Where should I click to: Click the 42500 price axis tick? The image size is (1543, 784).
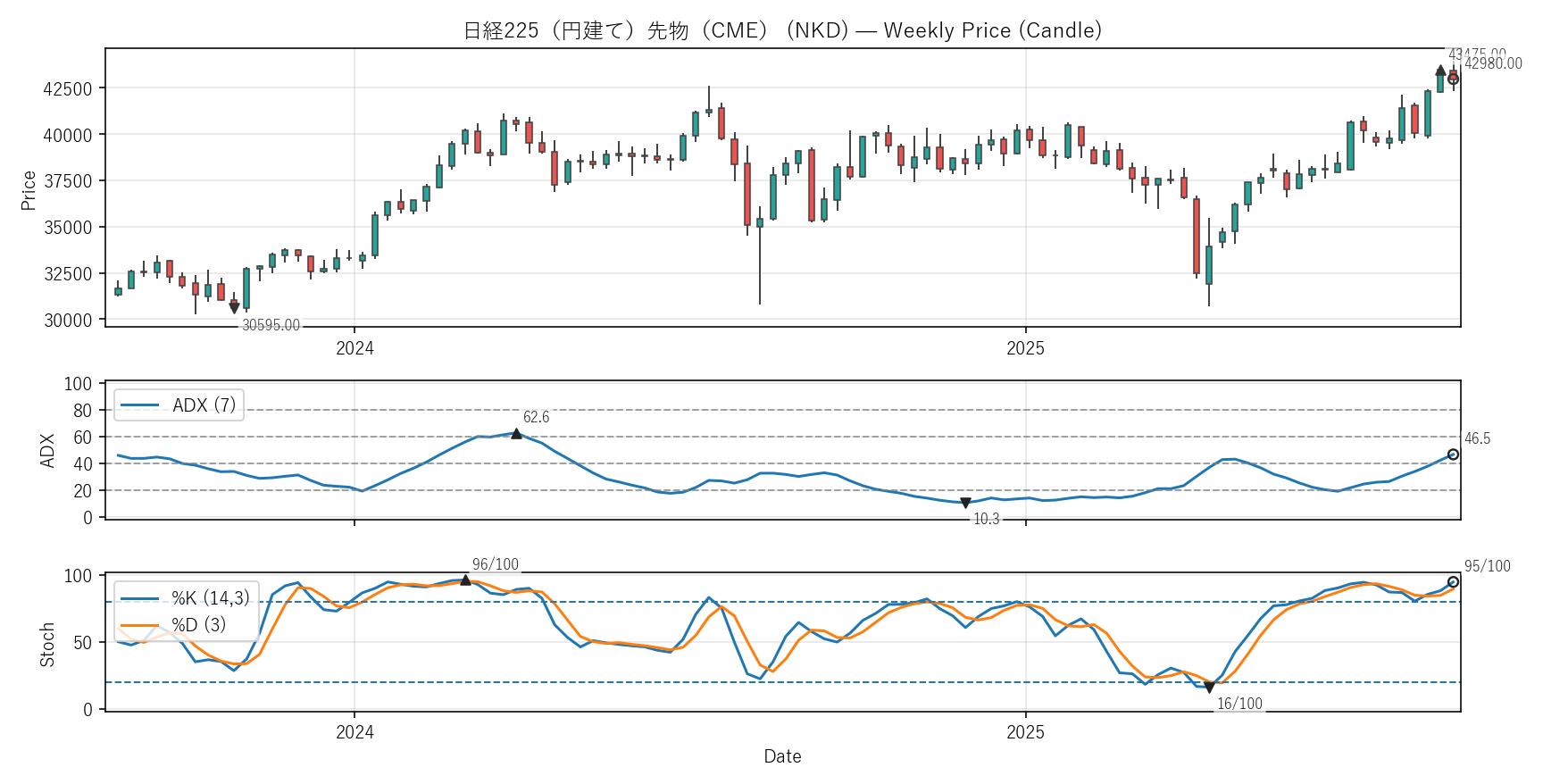coord(68,89)
